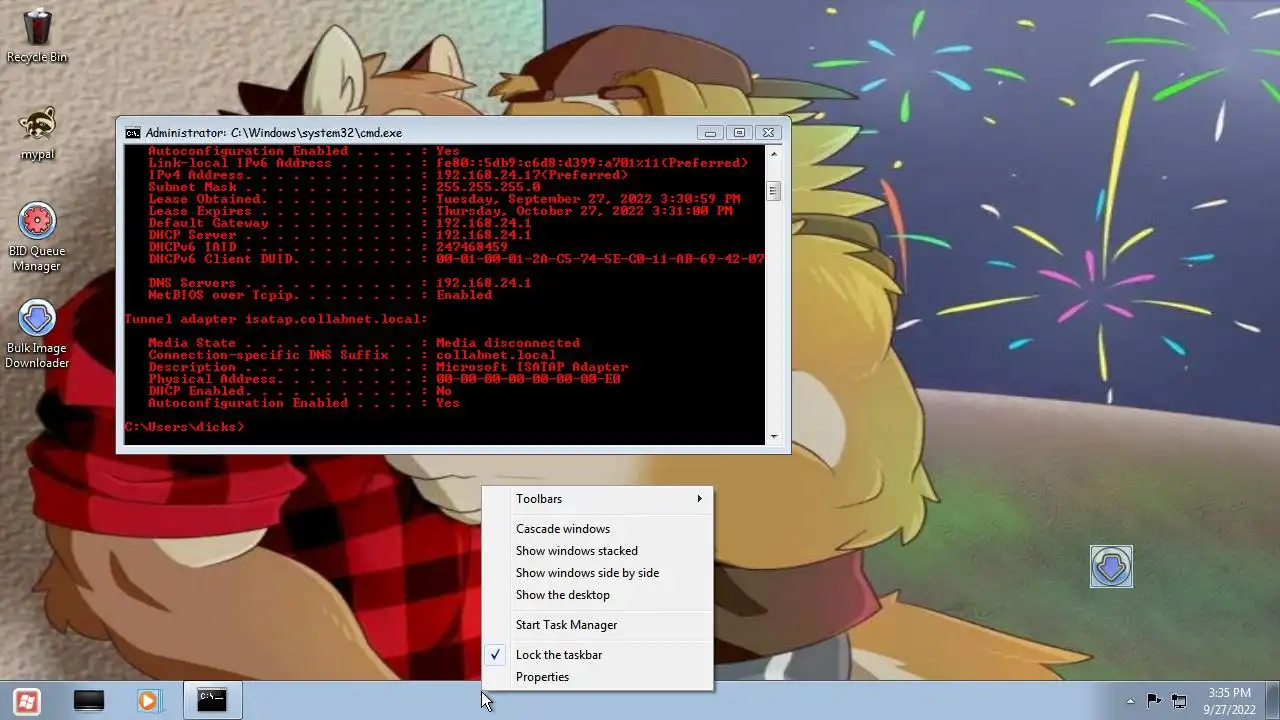Click the Physical Address line
This screenshot has width=1280, height=720.
(384, 379)
